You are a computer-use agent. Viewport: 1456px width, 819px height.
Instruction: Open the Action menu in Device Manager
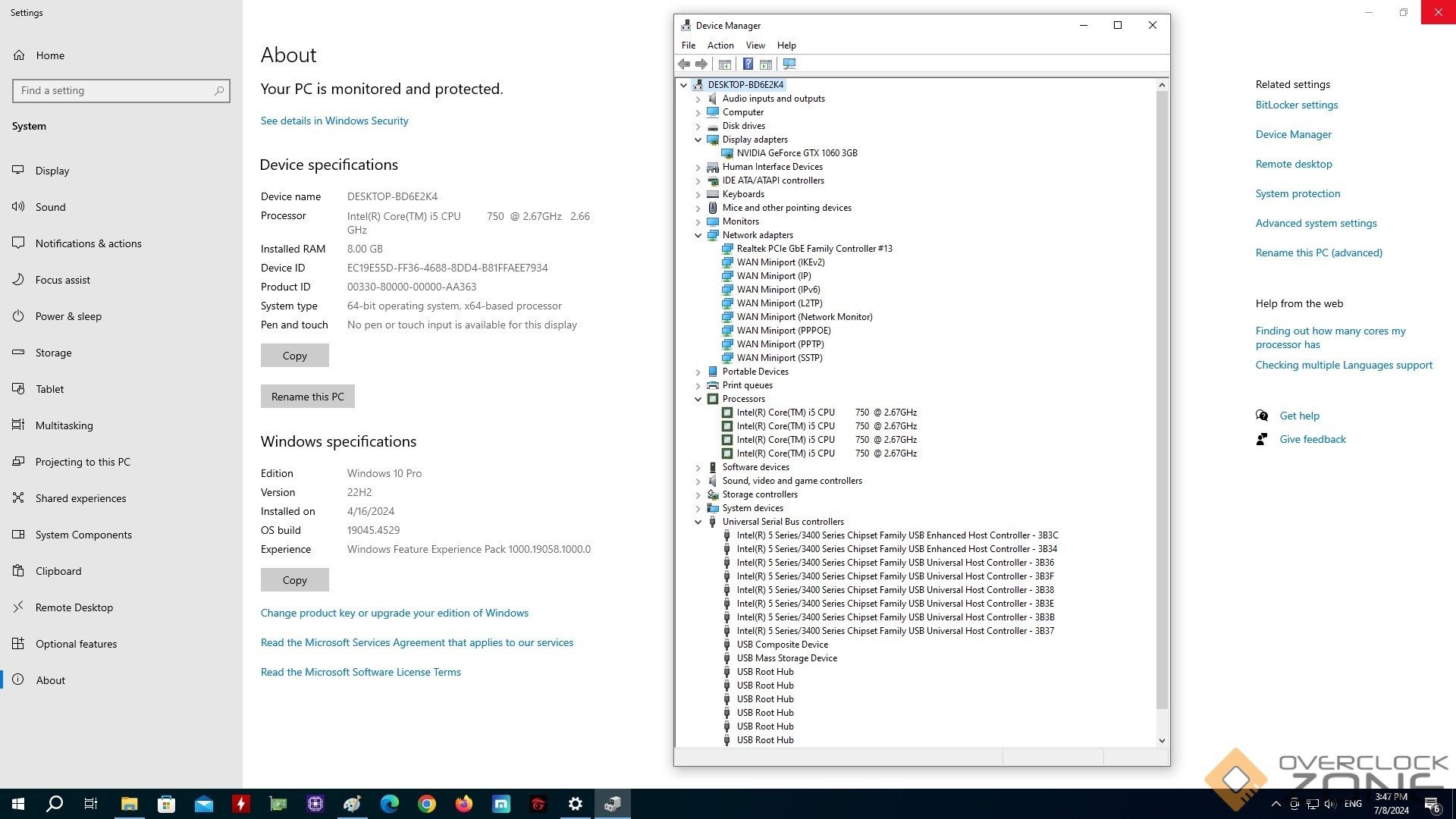(720, 45)
